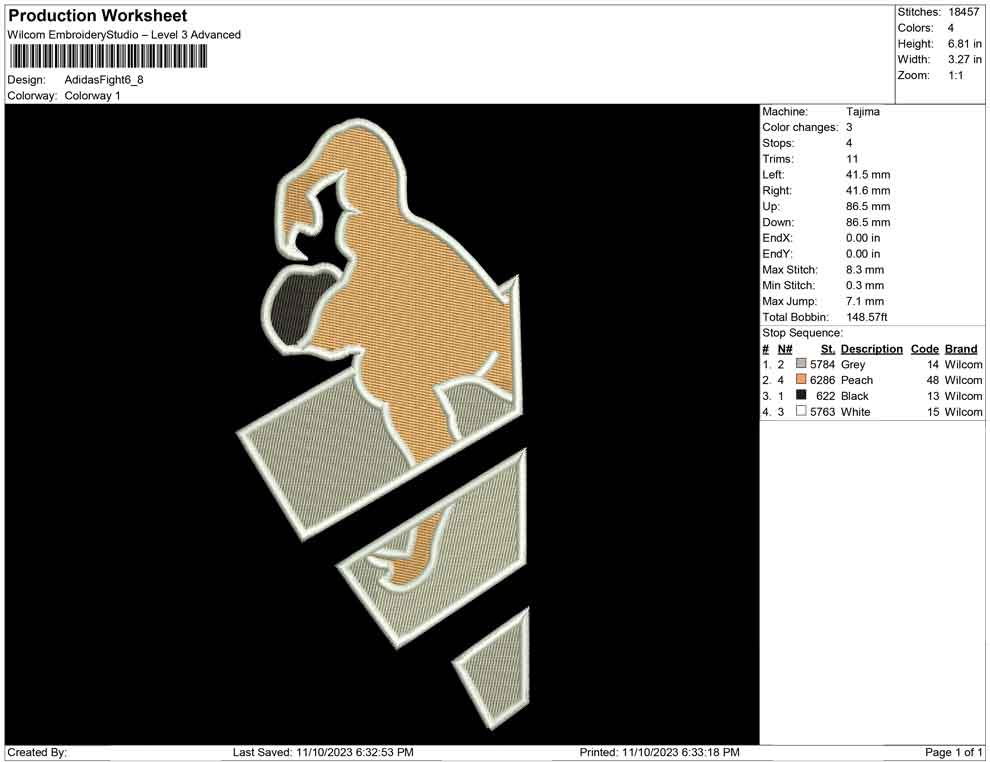Image resolution: width=990 pixels, height=762 pixels.
Task: Click the Max Jump value '7.1 mm'
Action: coord(865,301)
